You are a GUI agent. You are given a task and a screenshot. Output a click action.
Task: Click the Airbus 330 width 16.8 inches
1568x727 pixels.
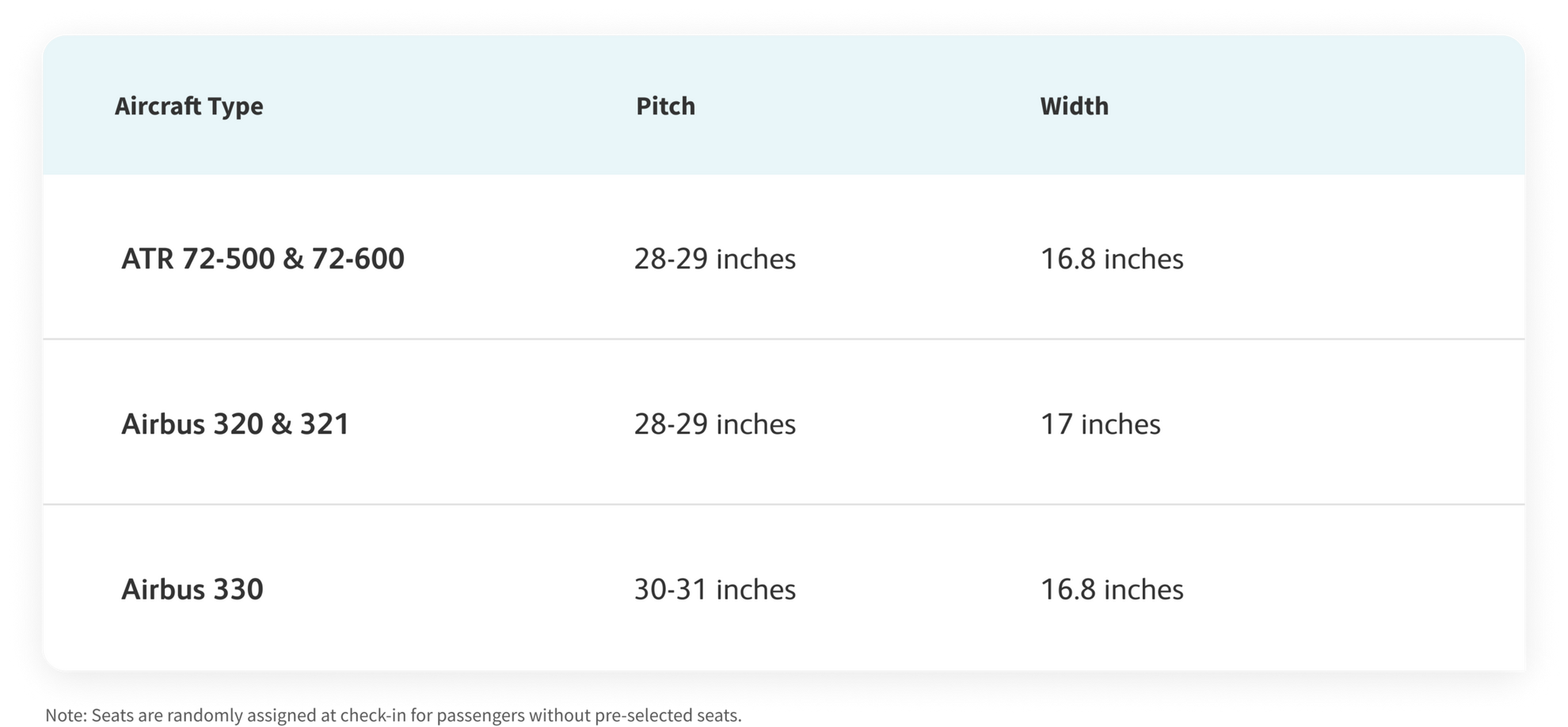coord(1112,590)
